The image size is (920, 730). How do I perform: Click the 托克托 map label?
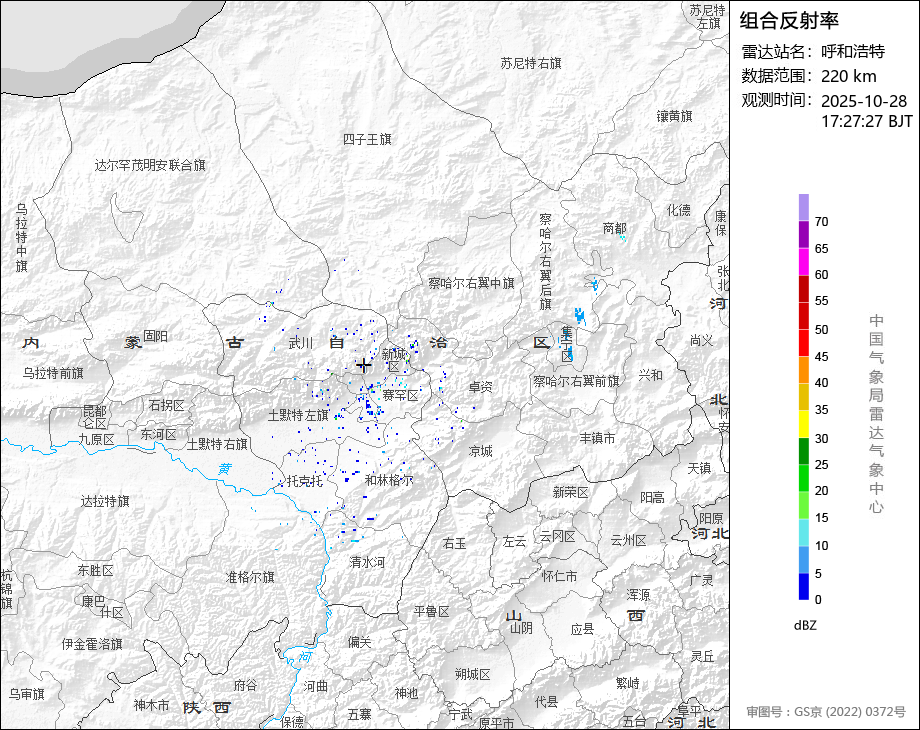(305, 481)
